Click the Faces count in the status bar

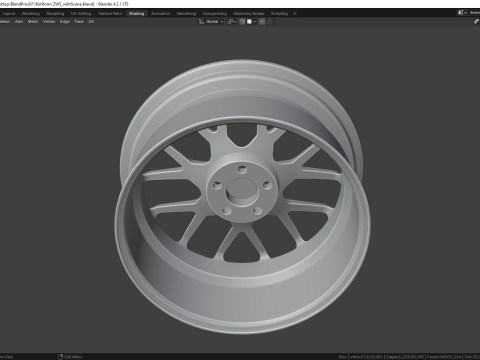click(x=445, y=357)
